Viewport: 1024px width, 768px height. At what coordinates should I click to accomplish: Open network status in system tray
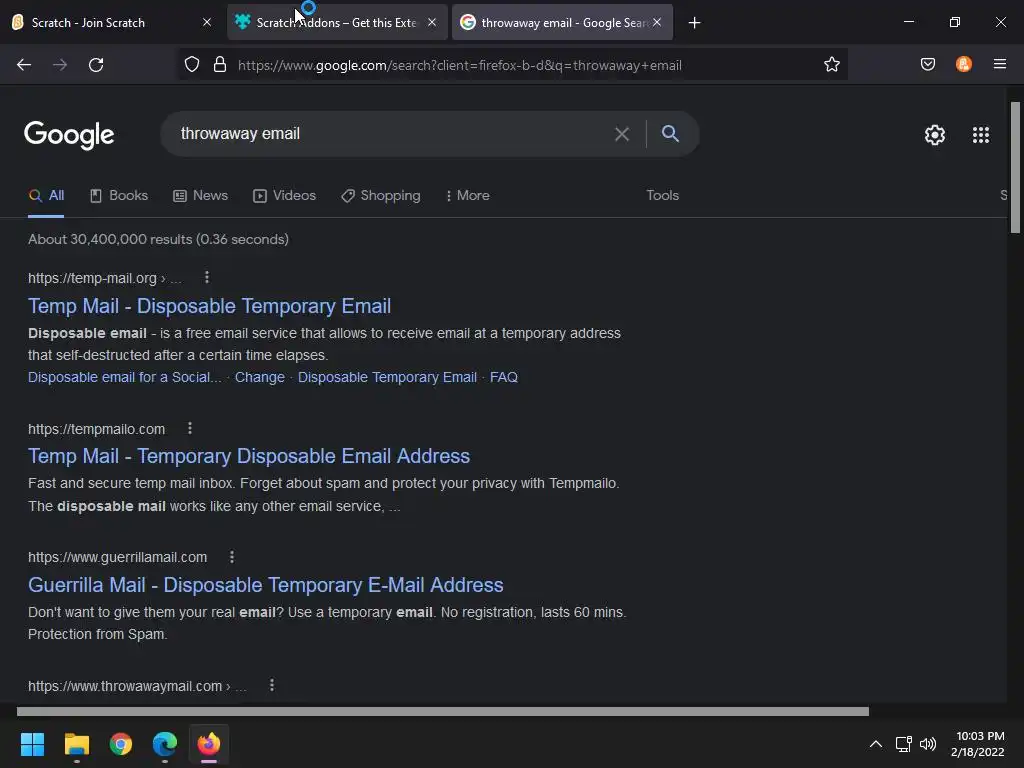pyautogui.click(x=904, y=744)
